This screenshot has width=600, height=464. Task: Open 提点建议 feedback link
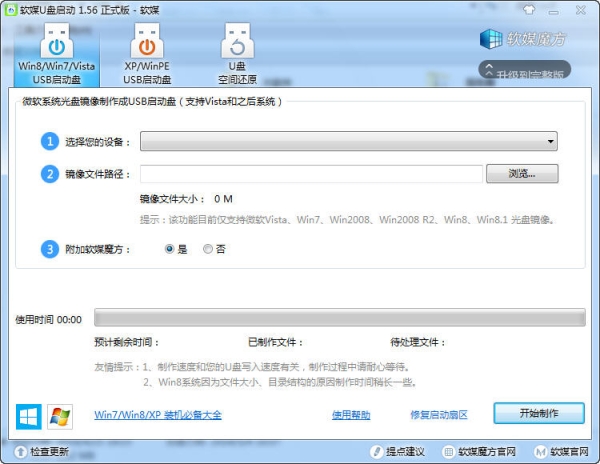pos(398,452)
